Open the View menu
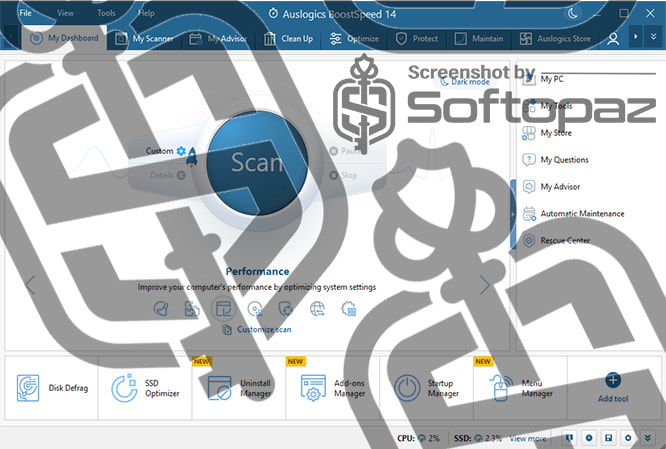Image resolution: width=666 pixels, height=449 pixels. tap(65, 13)
